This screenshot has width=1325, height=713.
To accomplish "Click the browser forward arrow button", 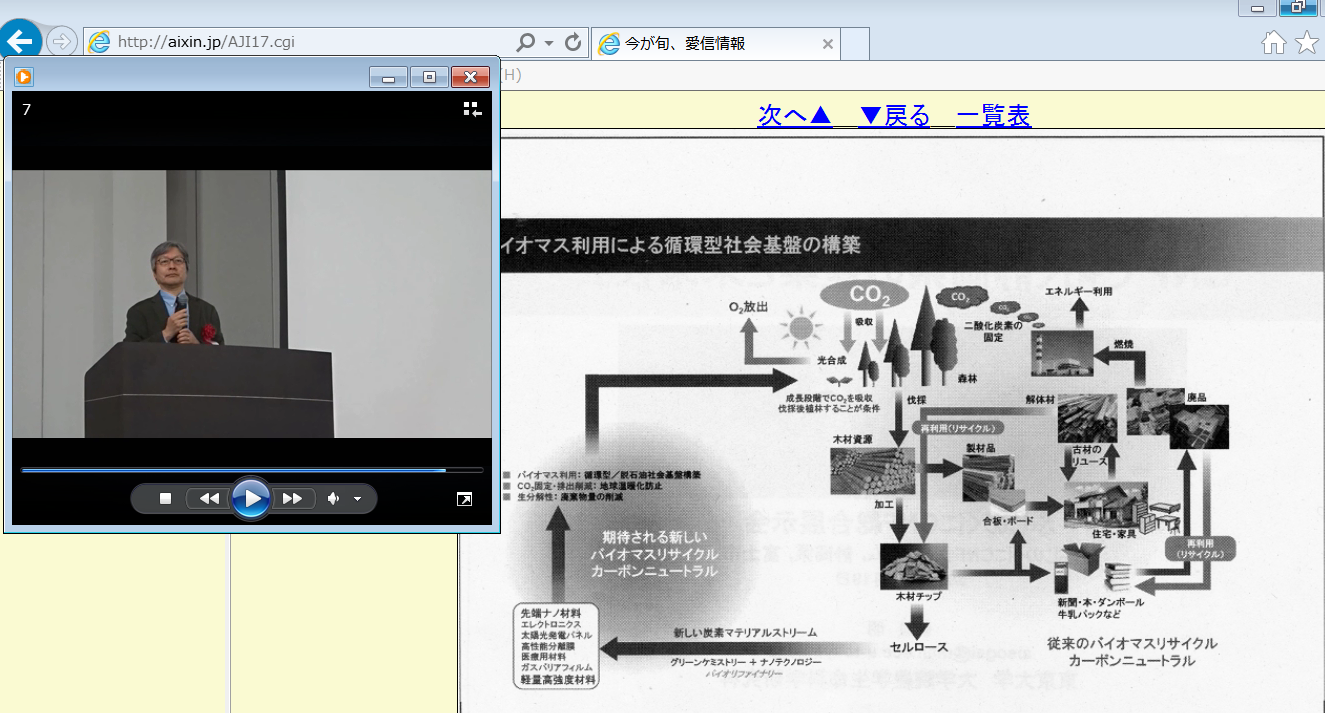I will pos(62,41).
